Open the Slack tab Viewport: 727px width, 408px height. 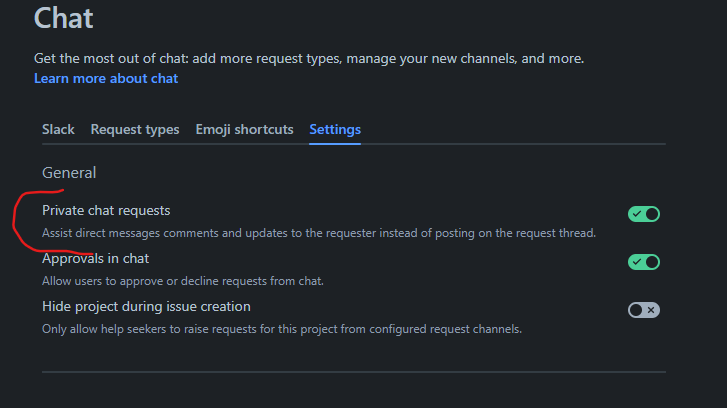(x=58, y=130)
